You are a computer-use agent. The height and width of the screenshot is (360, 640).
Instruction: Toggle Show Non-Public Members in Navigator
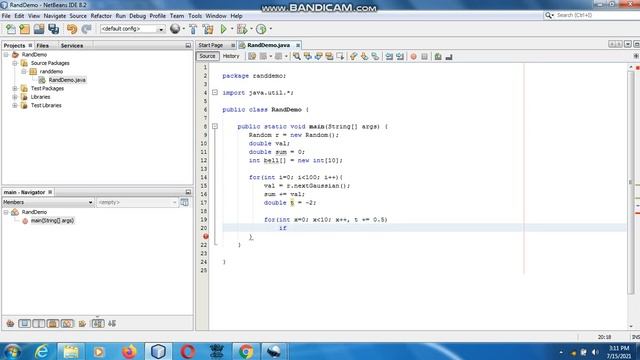click(x=53, y=324)
